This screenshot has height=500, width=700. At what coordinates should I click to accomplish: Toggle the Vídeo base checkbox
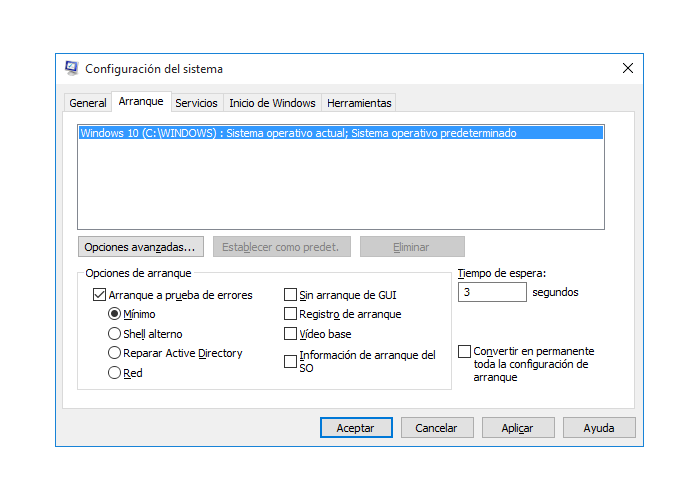tap(291, 334)
